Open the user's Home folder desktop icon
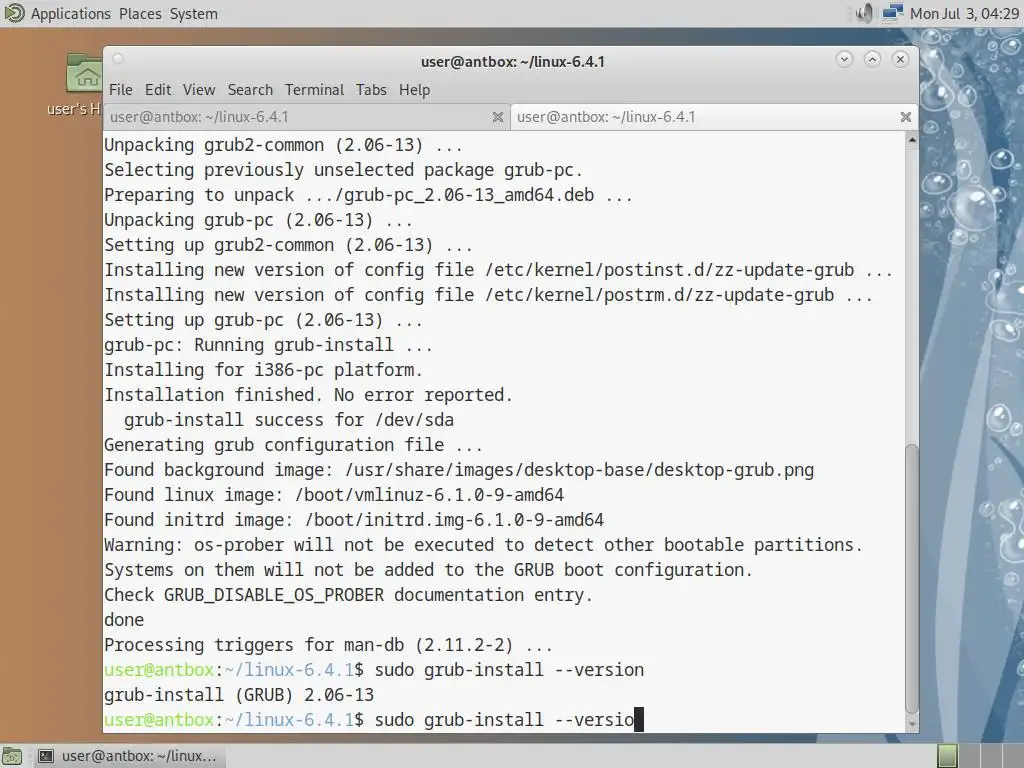 (84, 73)
